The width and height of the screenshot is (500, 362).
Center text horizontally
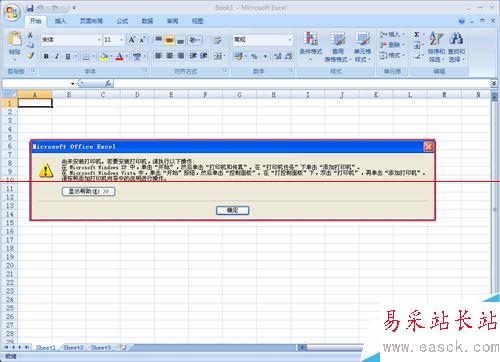tap(170, 56)
